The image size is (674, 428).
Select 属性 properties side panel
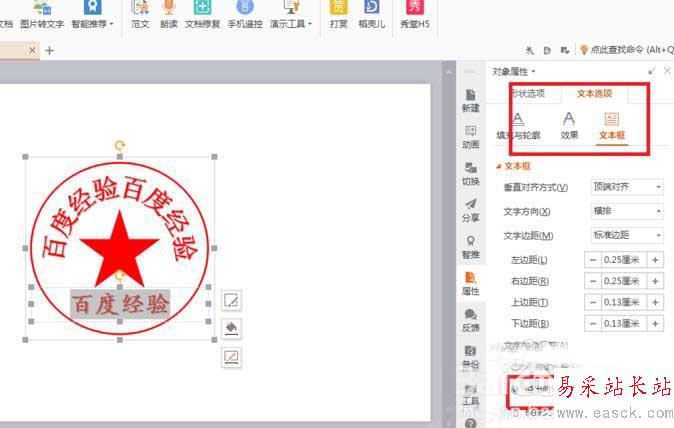click(471, 284)
